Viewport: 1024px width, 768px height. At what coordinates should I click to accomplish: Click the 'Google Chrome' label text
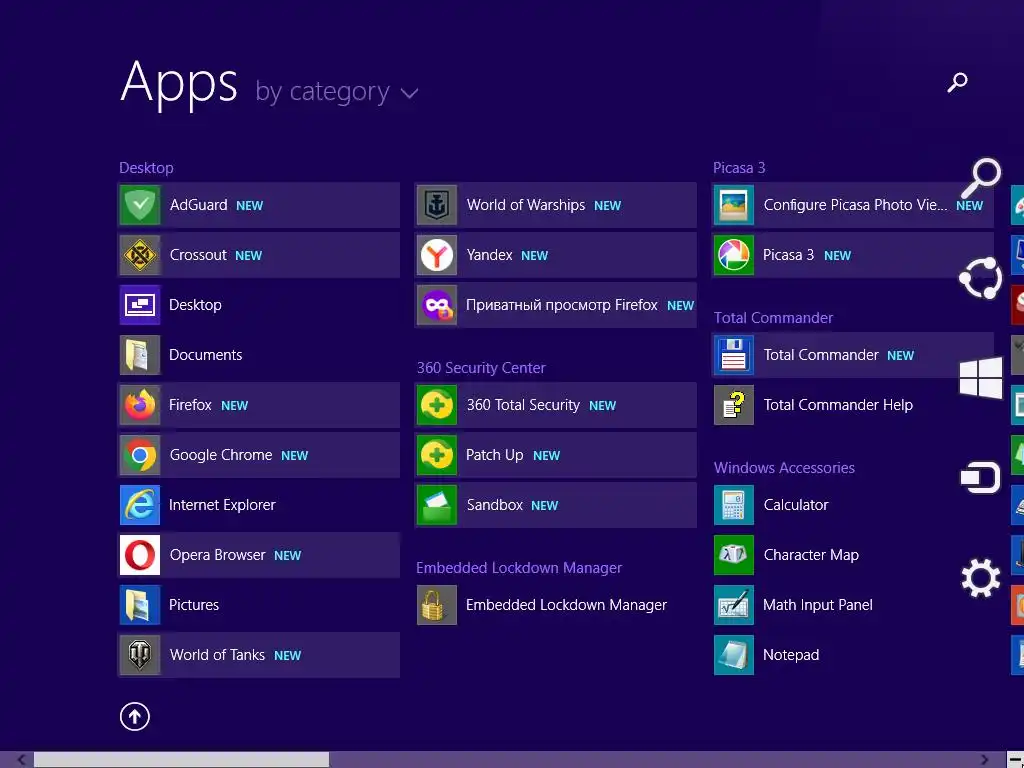tap(221, 455)
